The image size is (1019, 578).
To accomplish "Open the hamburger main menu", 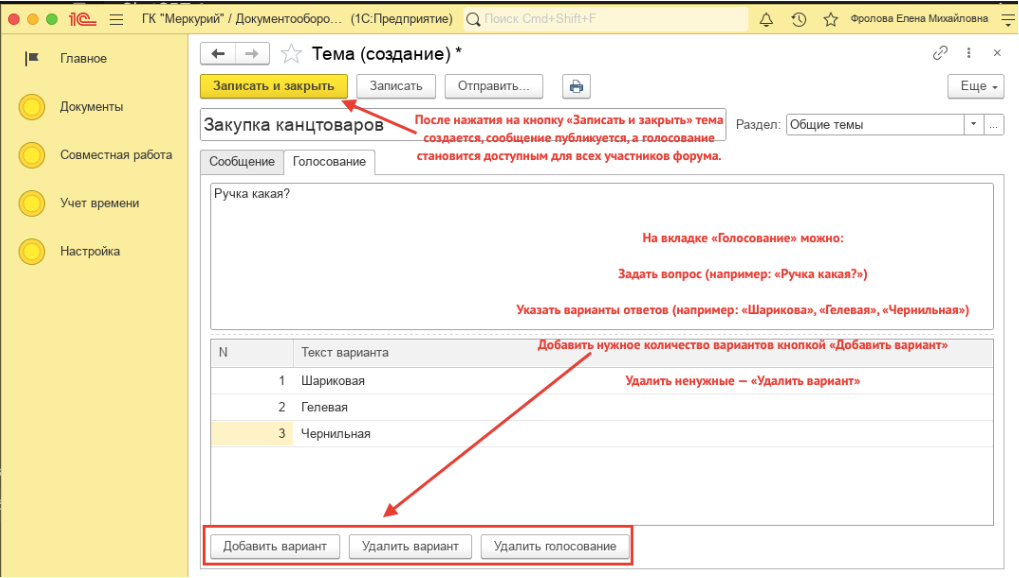I will point(115,19).
